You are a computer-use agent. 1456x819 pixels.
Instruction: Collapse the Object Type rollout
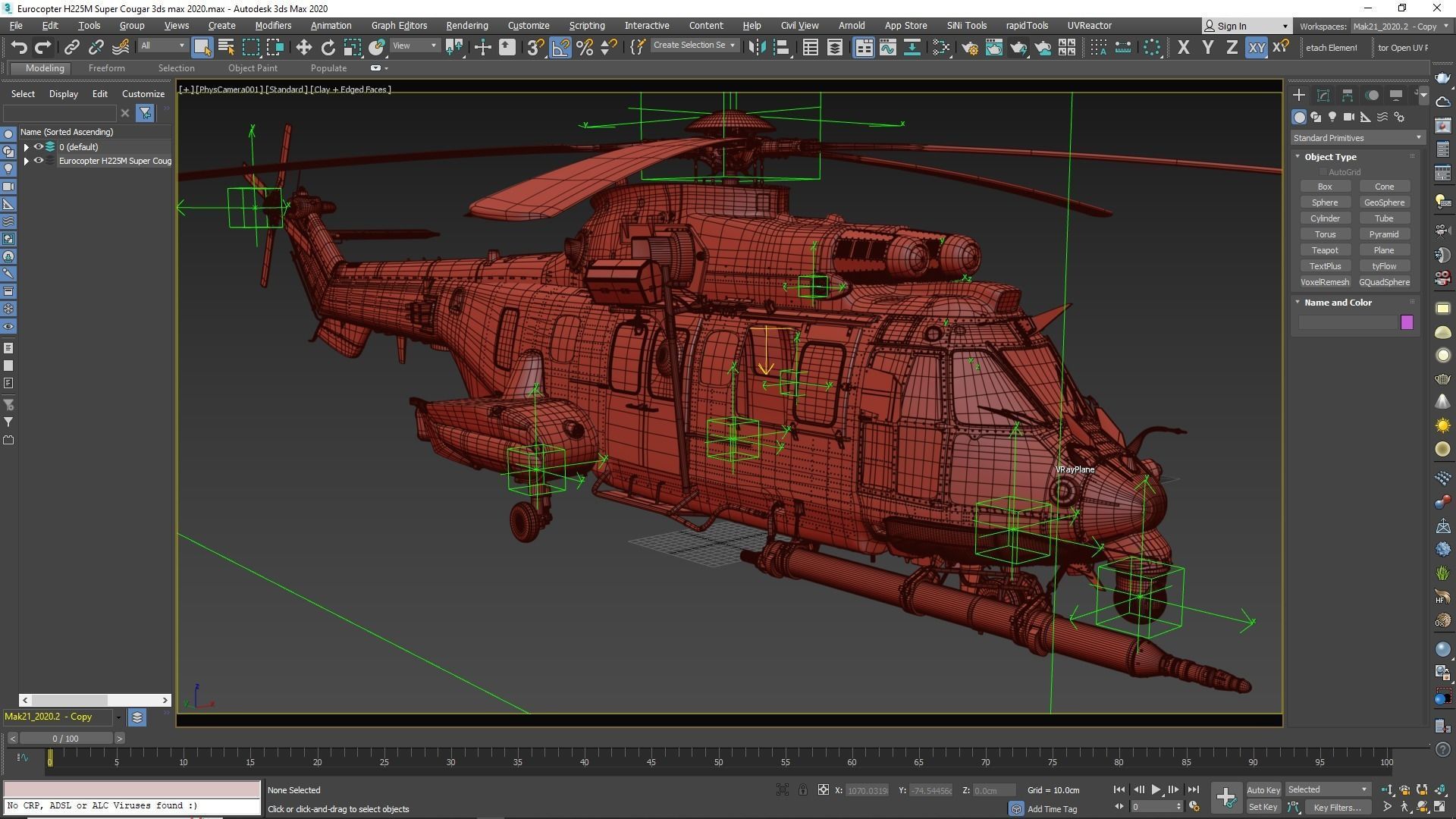1298,157
